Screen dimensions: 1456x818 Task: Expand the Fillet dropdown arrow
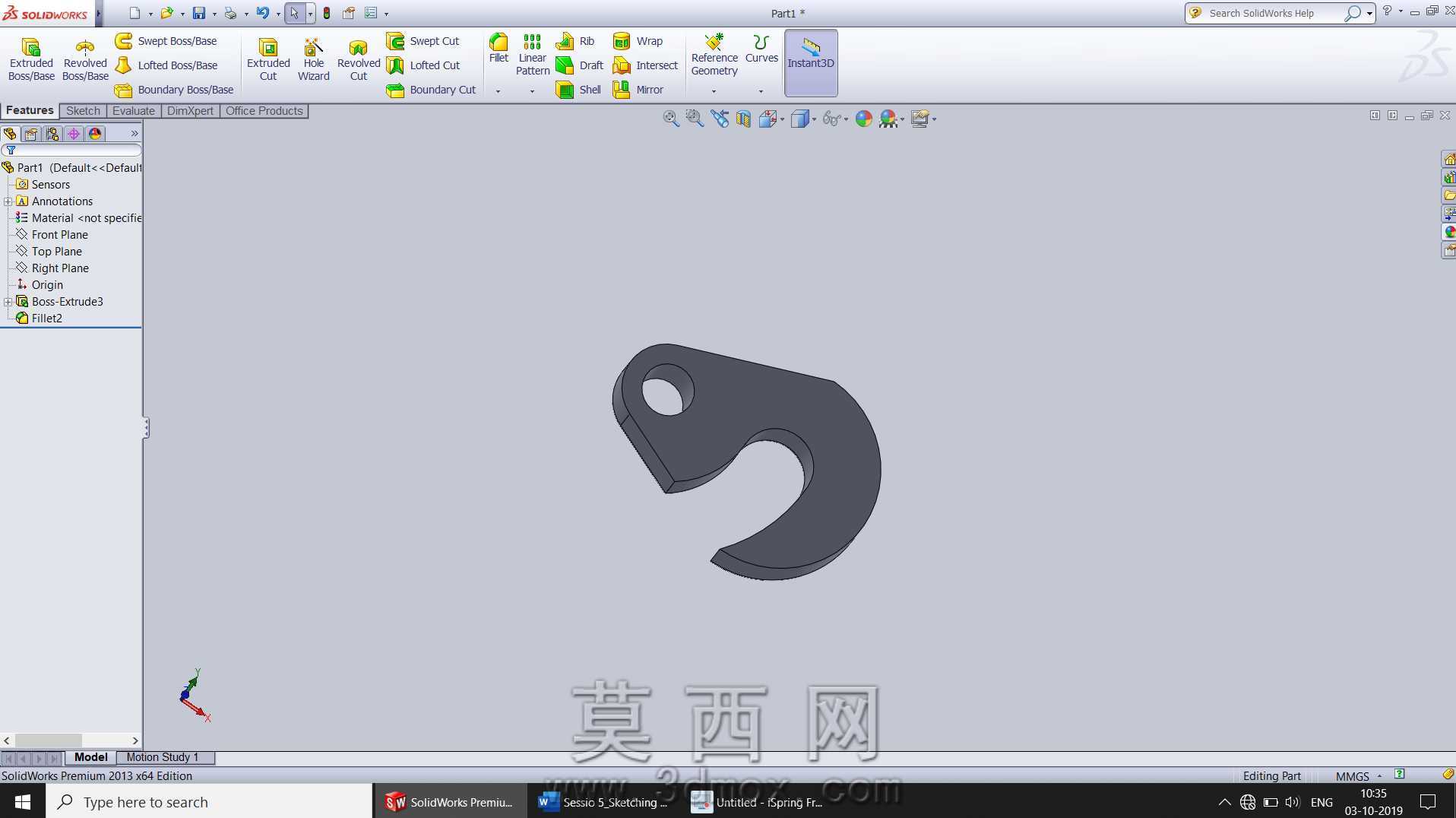pos(499,91)
